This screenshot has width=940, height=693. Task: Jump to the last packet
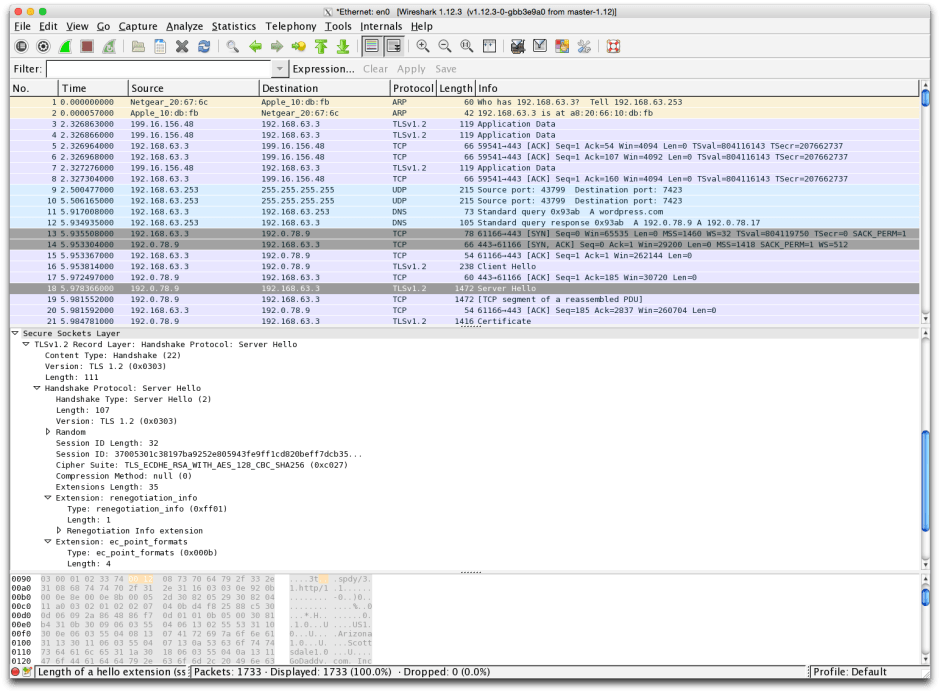click(x=342, y=46)
